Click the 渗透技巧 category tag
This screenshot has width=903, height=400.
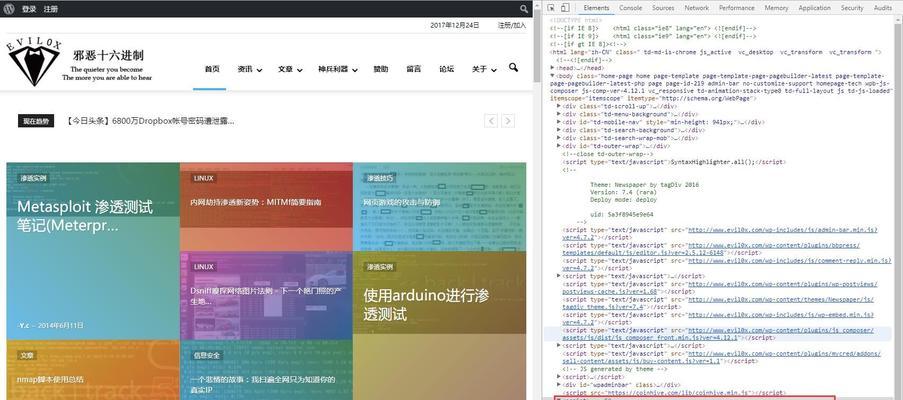pos(380,178)
